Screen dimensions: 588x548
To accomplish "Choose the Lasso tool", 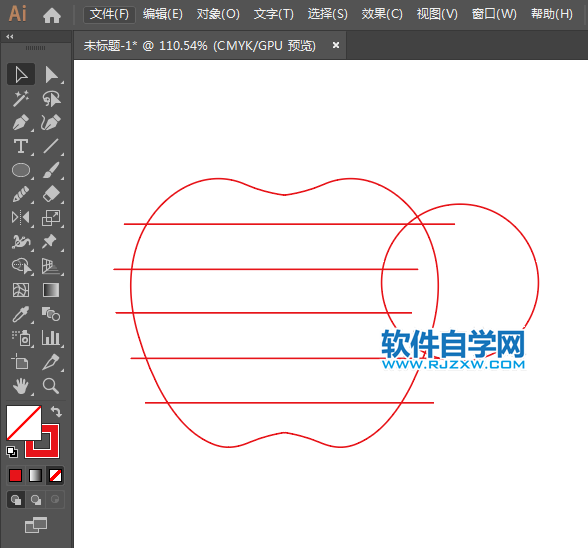I will [x=51, y=98].
